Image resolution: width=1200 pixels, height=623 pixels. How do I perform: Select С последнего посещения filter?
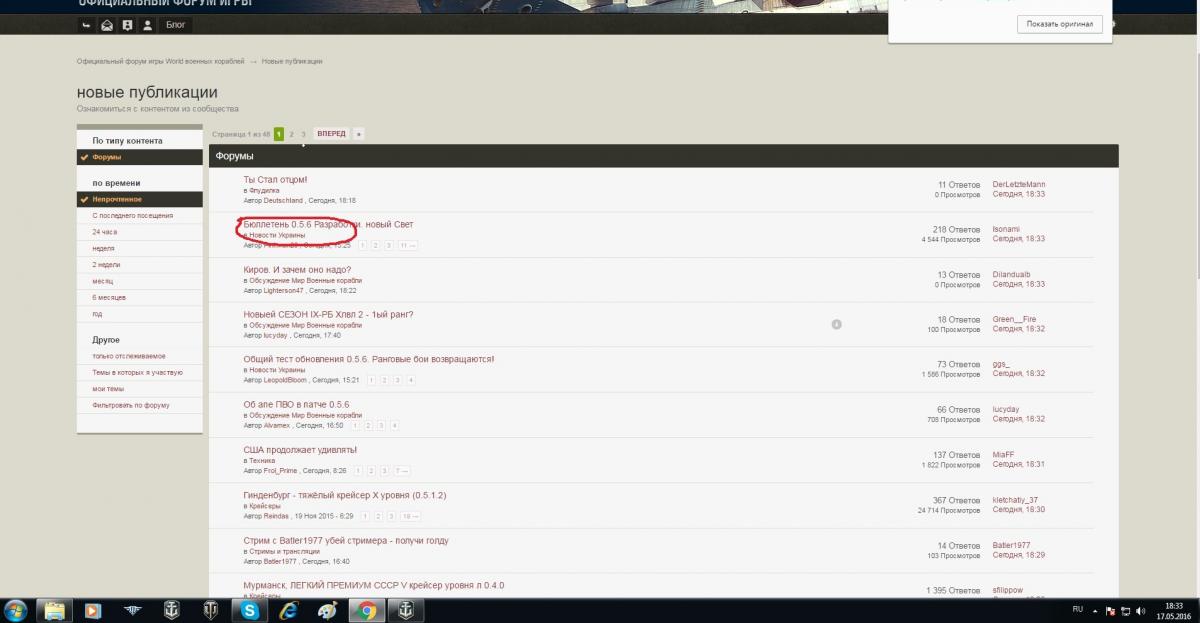point(133,215)
